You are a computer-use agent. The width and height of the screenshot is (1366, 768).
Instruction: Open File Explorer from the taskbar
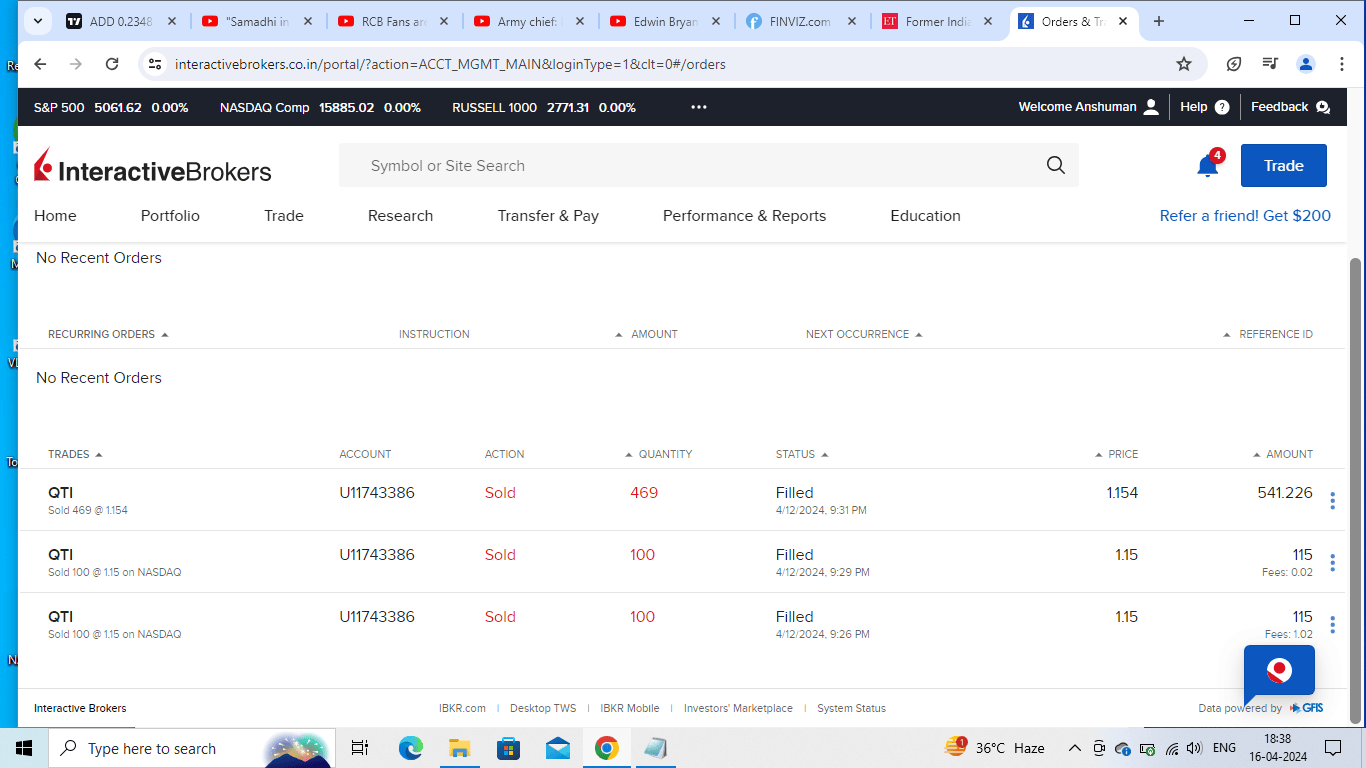(459, 748)
